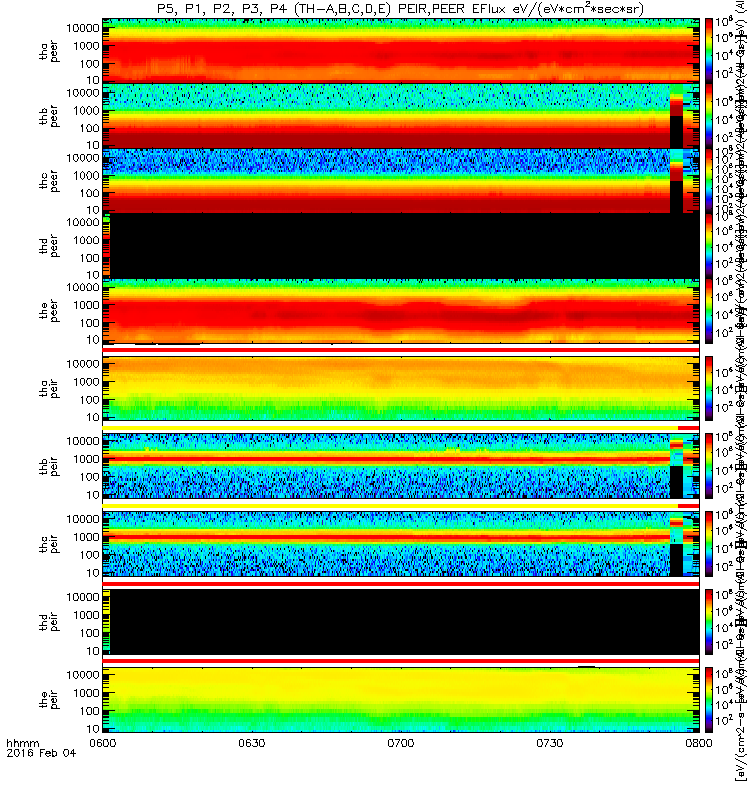Select the "thc peer" panel label
The height and width of the screenshot is (800, 750).
tap(49, 181)
